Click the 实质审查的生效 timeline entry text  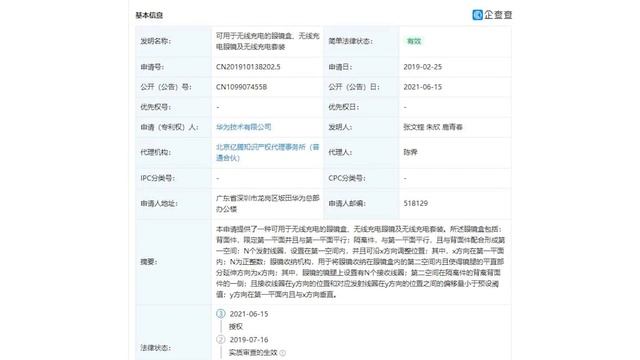coord(253,353)
